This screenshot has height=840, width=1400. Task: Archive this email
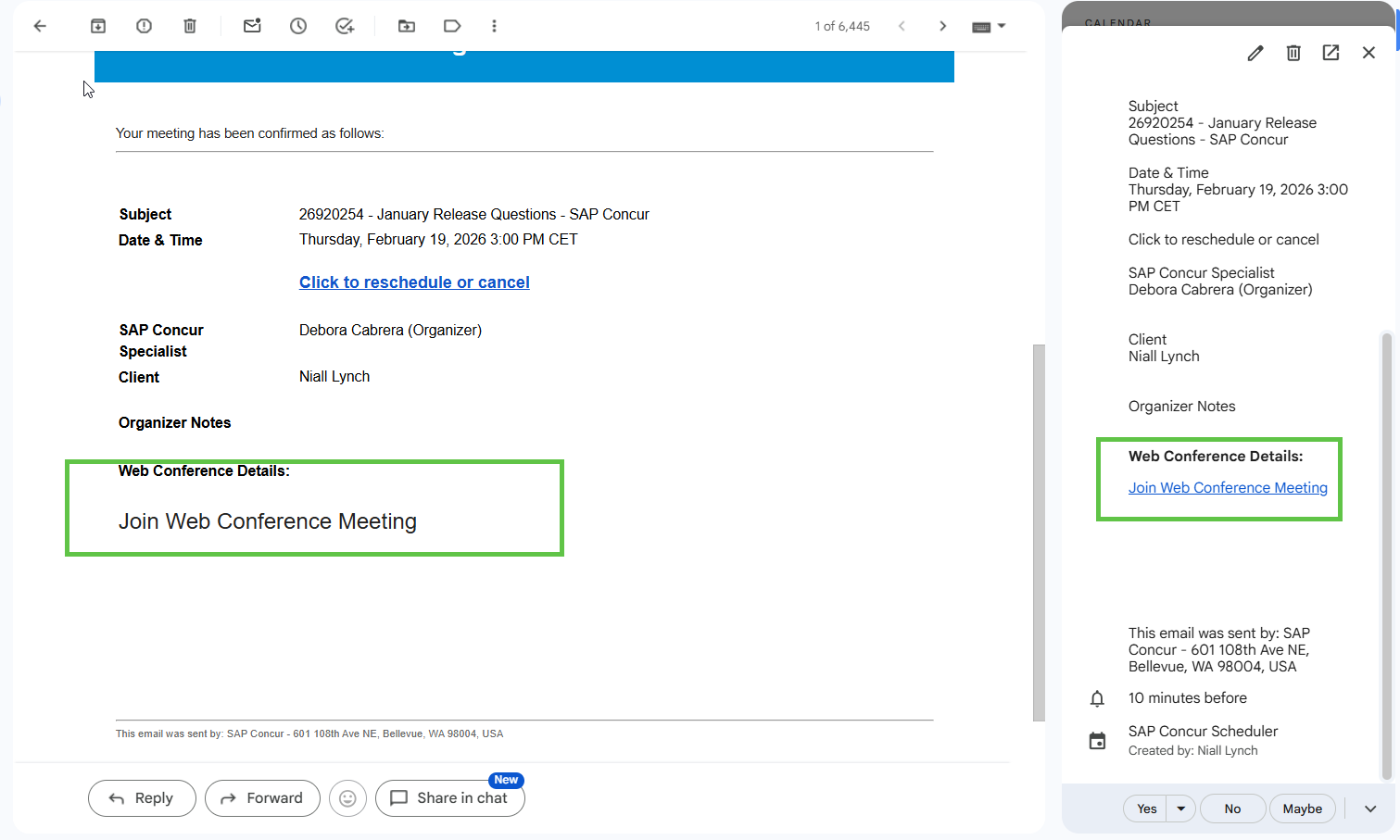98,26
